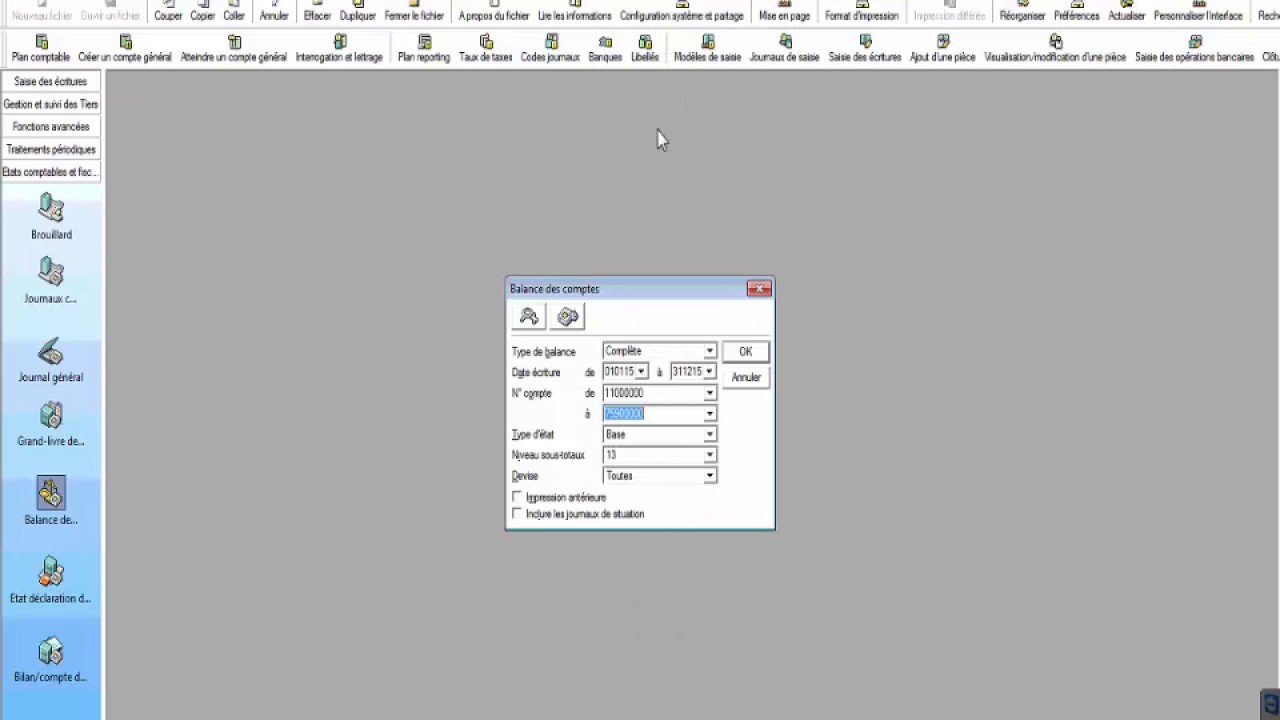Click Ajout d'une pièce icon
Image resolution: width=1280 pixels, height=720 pixels.
click(x=943, y=49)
